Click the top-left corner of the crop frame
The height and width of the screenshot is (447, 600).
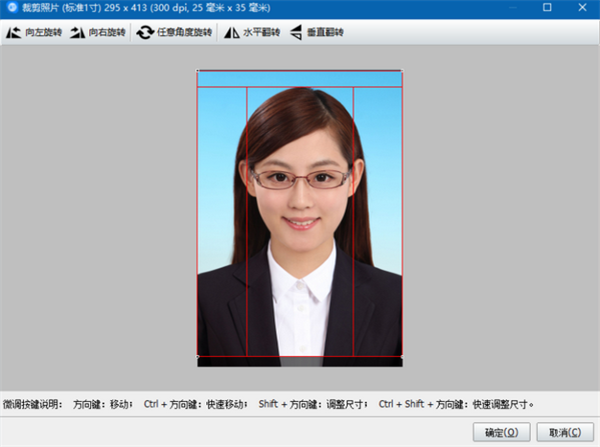point(197,71)
